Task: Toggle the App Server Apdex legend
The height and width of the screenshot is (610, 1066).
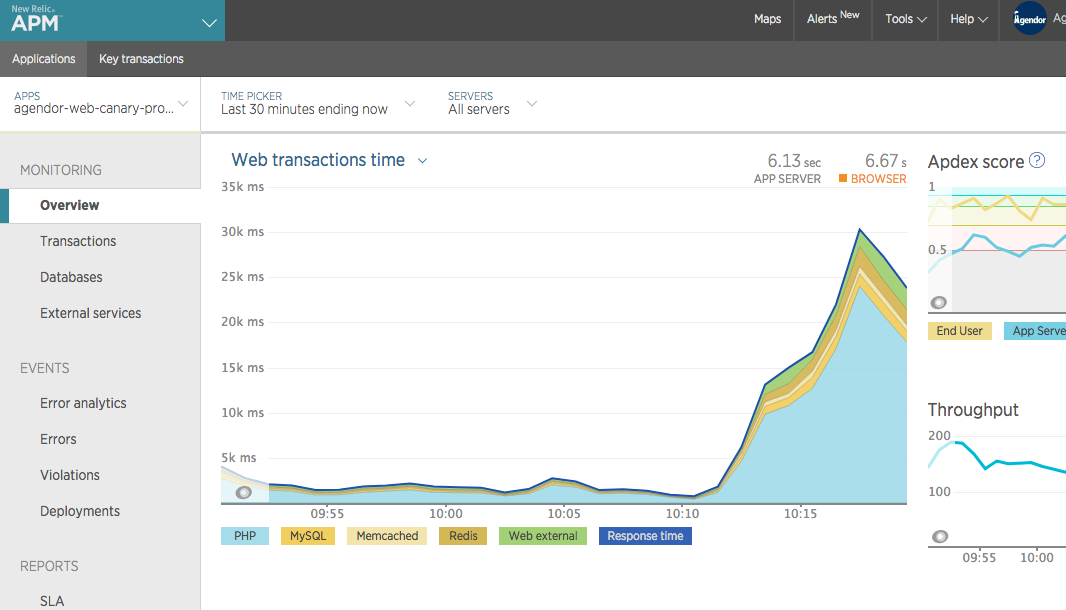Action: click(1035, 331)
